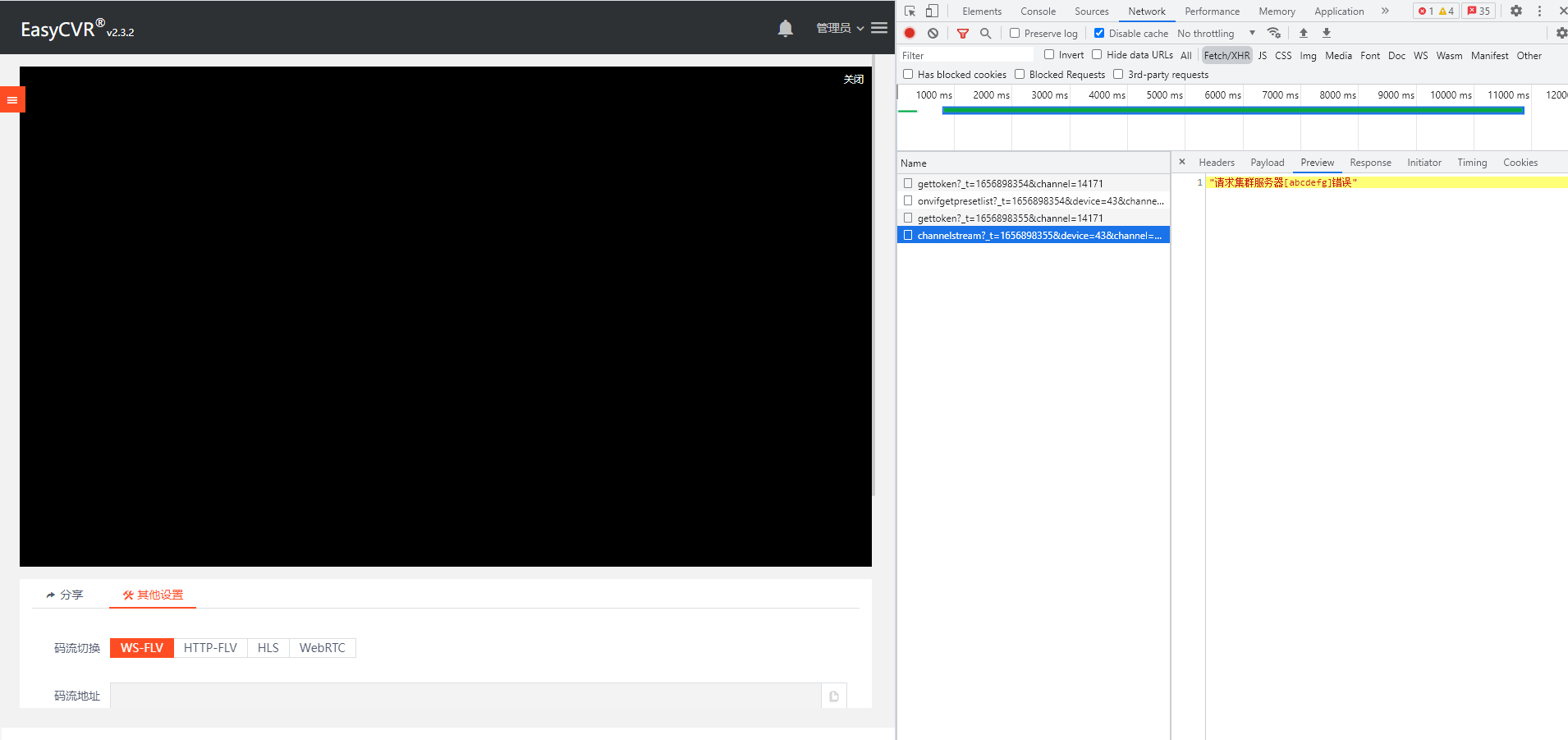Import HAR file with upload arrow
Viewport: 1568px width, 740px height.
[x=1303, y=33]
